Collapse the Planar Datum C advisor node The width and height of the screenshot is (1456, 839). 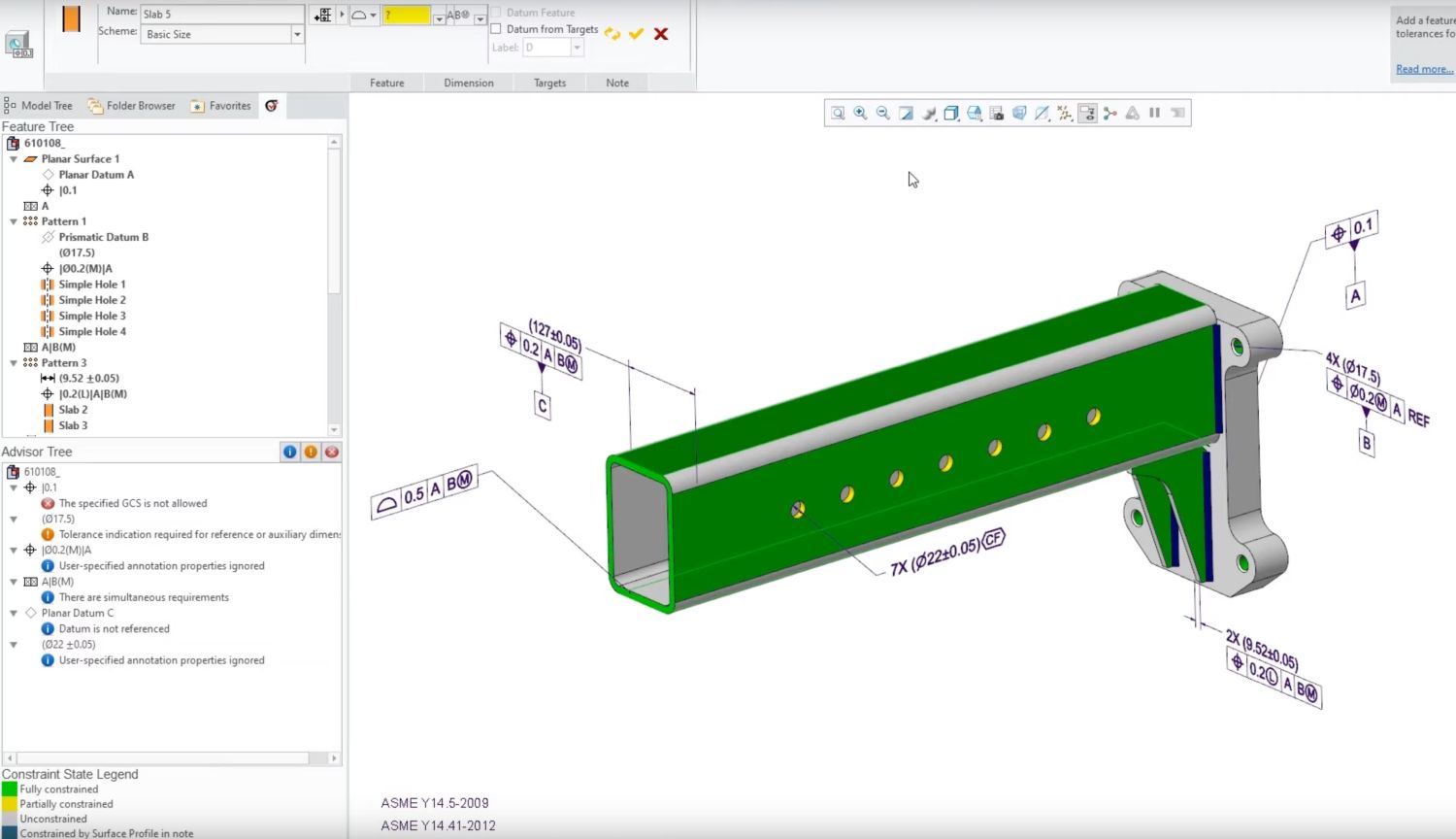coord(14,614)
